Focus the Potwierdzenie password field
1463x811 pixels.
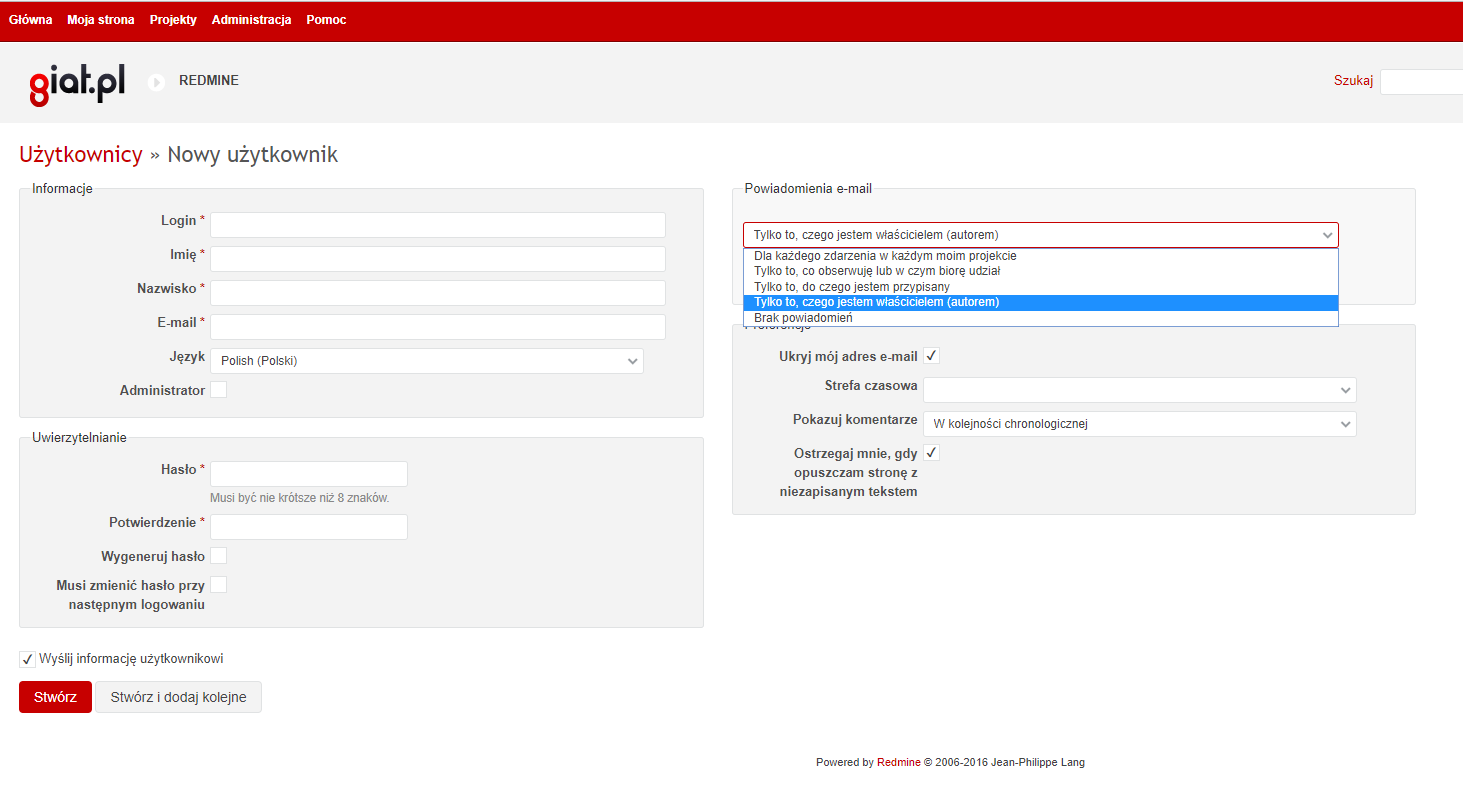tap(309, 527)
